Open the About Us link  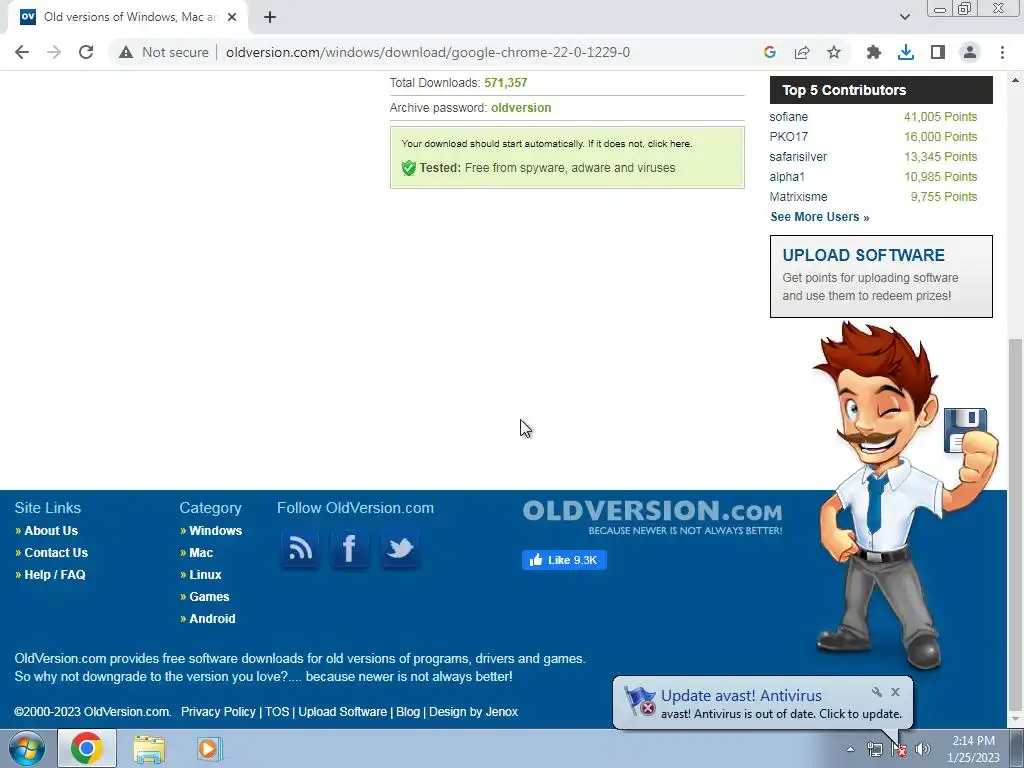(x=51, y=531)
